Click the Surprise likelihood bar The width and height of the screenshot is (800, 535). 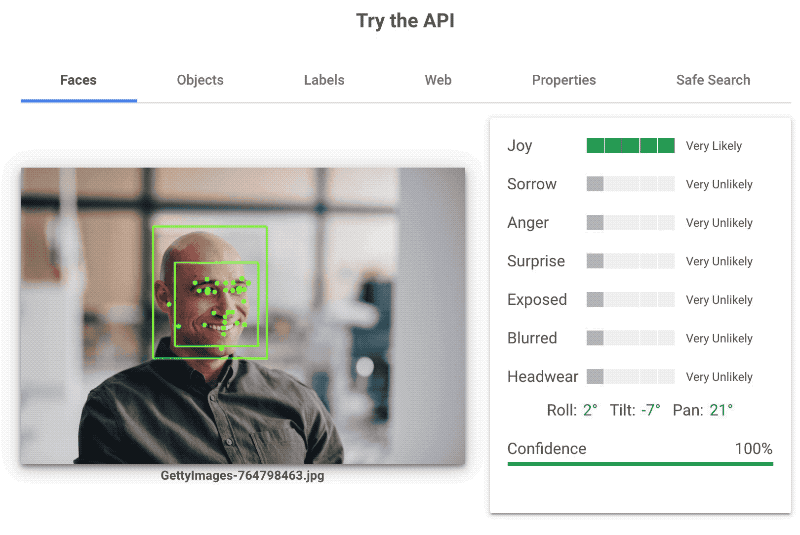tap(631, 261)
